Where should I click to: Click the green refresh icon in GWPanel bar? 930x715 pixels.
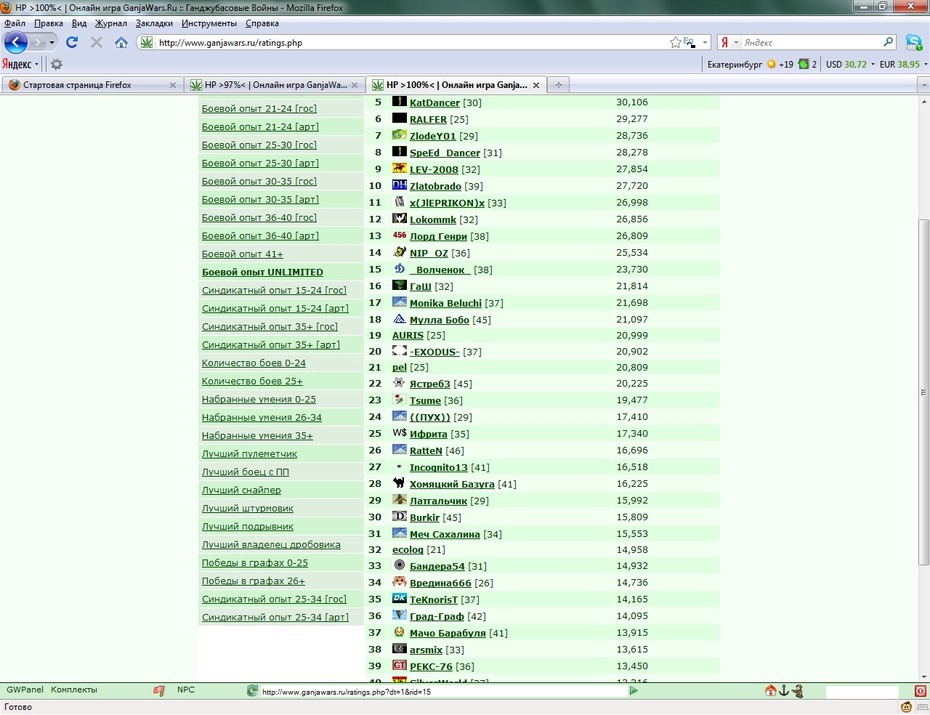252,691
